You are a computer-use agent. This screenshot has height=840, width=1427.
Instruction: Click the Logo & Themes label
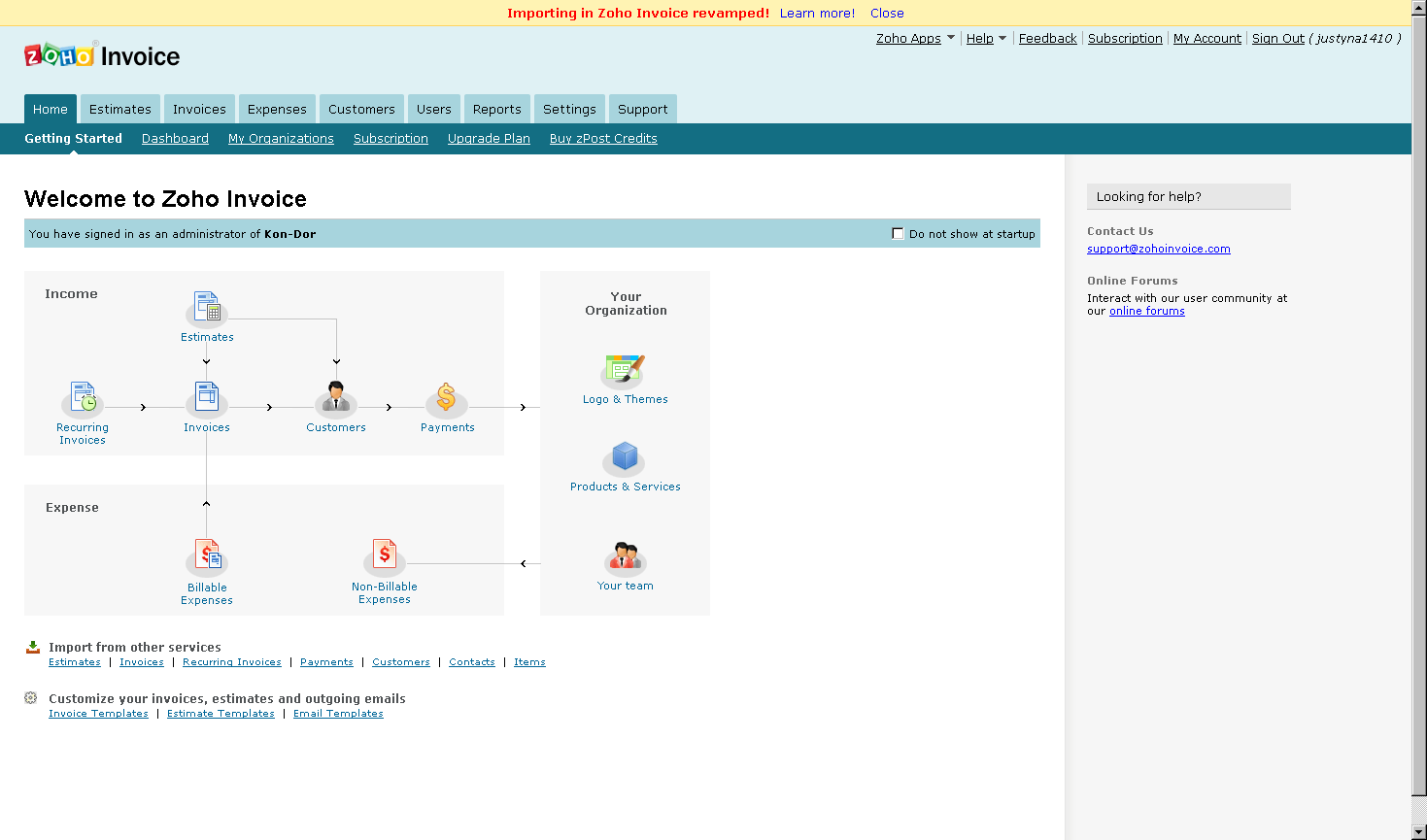(x=626, y=399)
